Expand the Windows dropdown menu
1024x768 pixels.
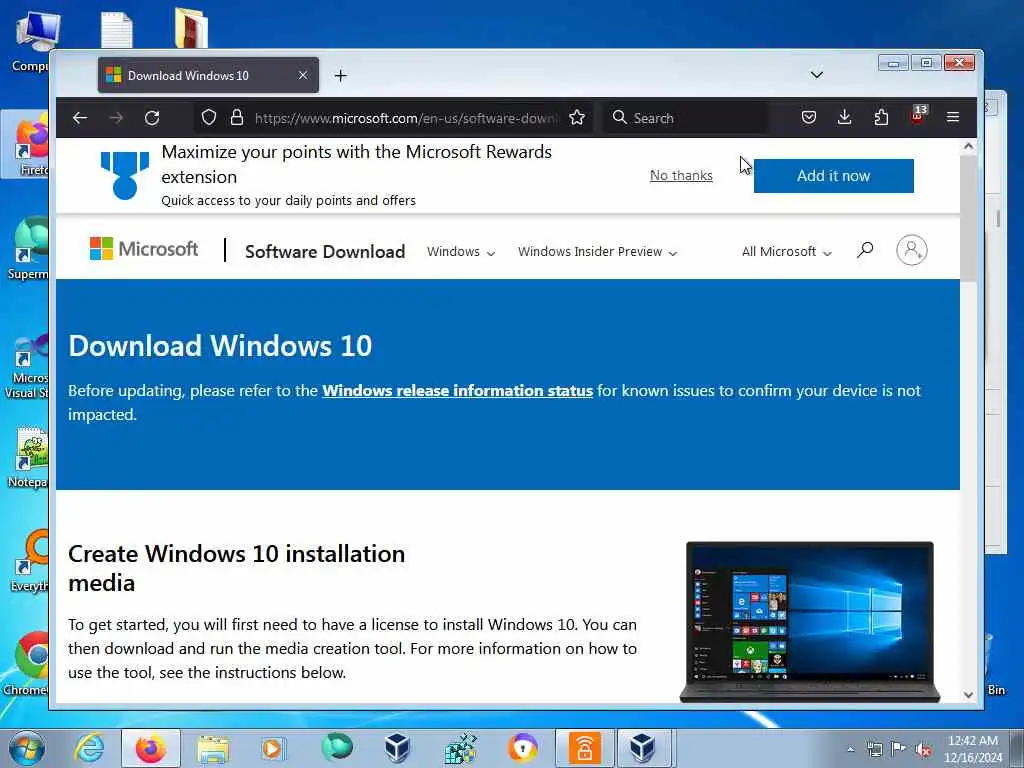pyautogui.click(x=460, y=251)
